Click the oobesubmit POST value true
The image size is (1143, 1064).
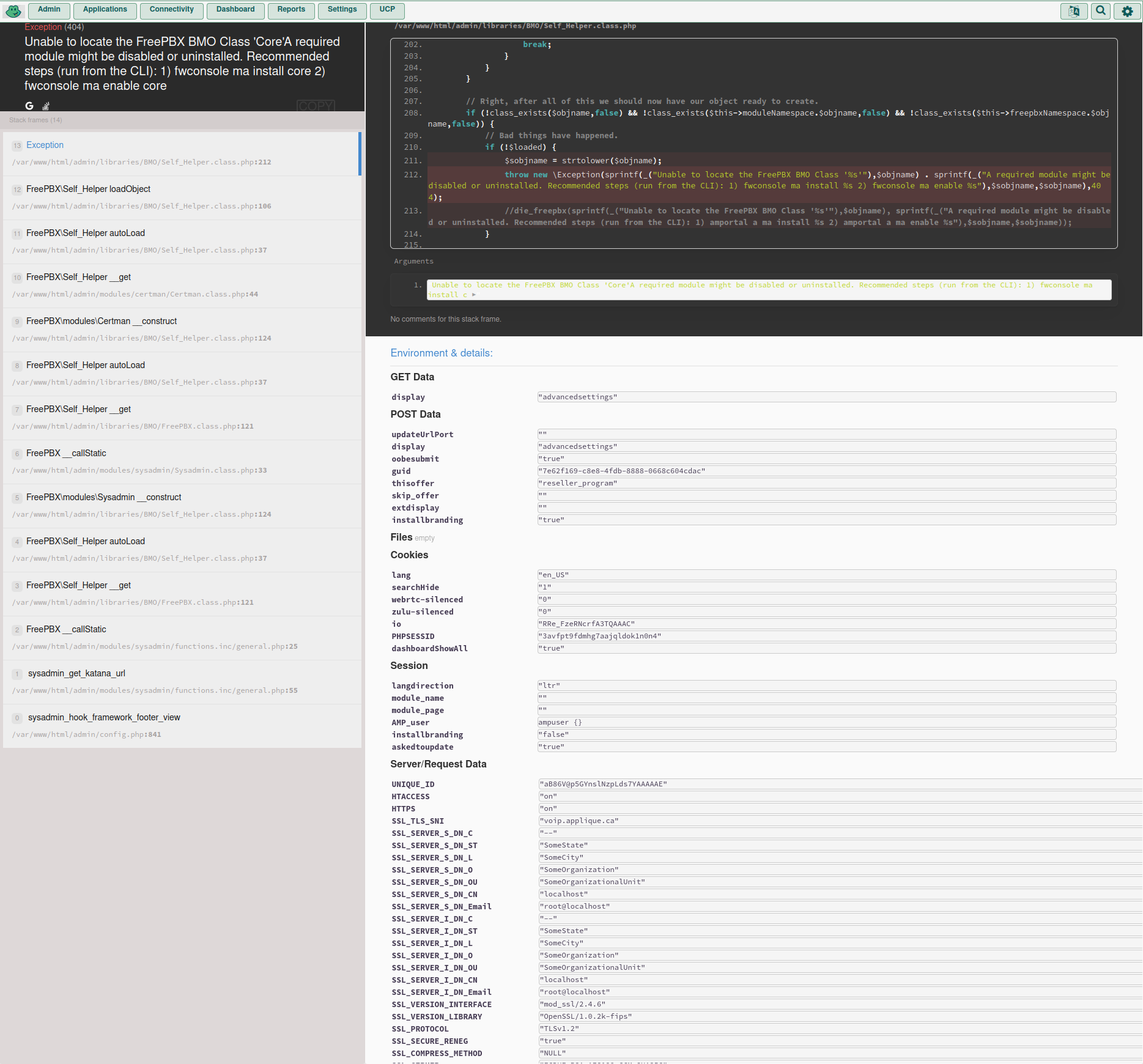point(827,459)
